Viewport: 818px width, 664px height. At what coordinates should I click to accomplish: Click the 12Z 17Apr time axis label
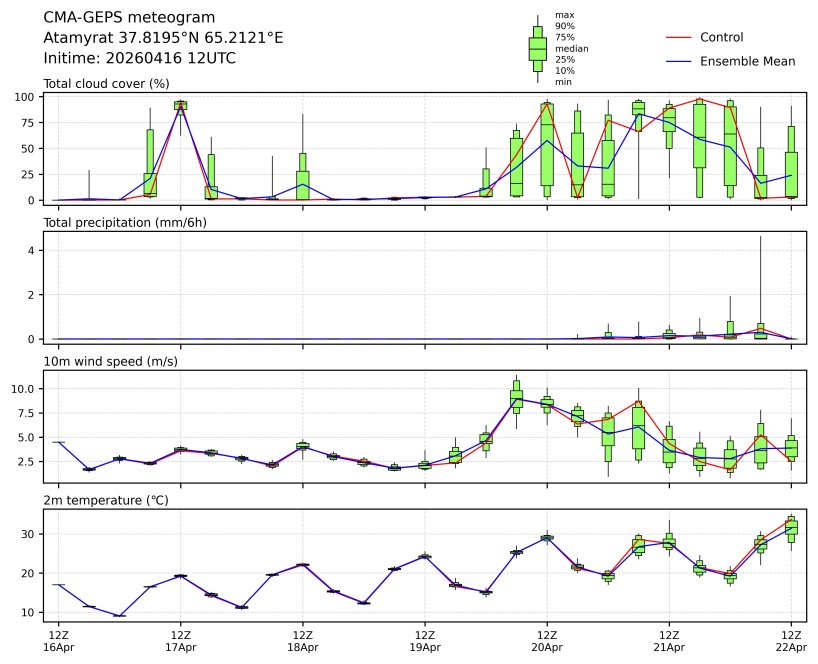181,640
